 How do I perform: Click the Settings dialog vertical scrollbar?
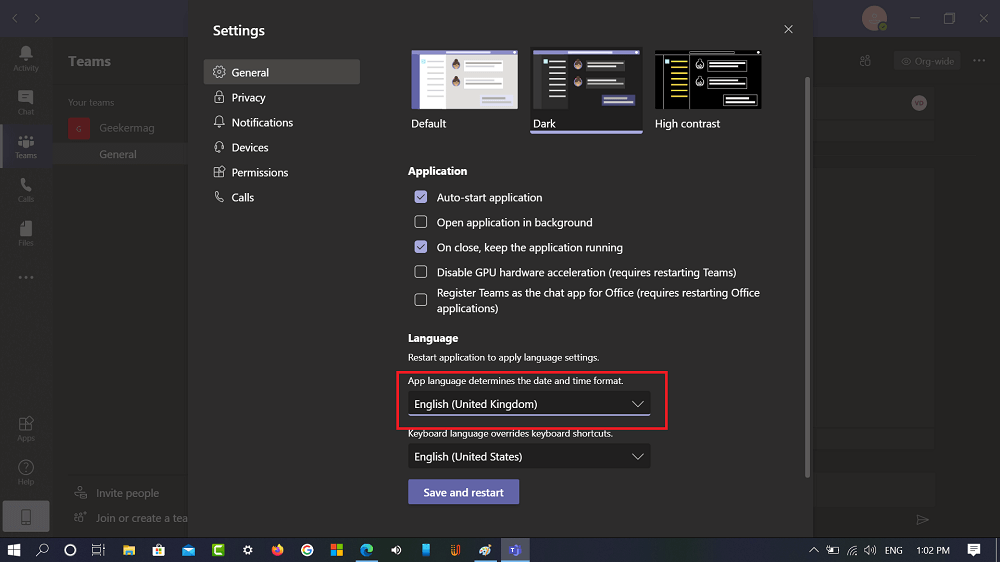(x=807, y=277)
